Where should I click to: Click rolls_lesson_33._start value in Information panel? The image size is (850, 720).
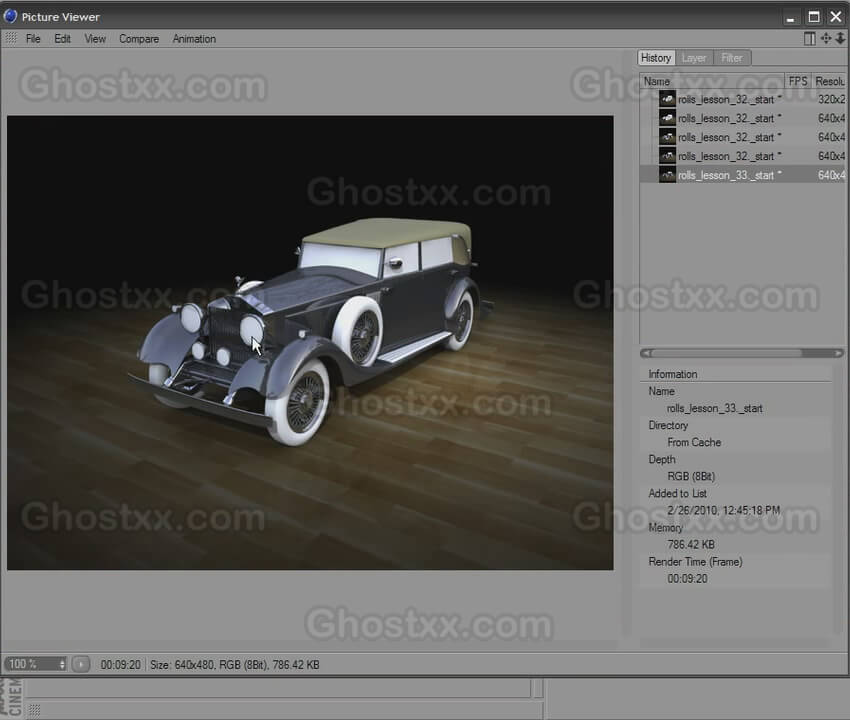[714, 408]
